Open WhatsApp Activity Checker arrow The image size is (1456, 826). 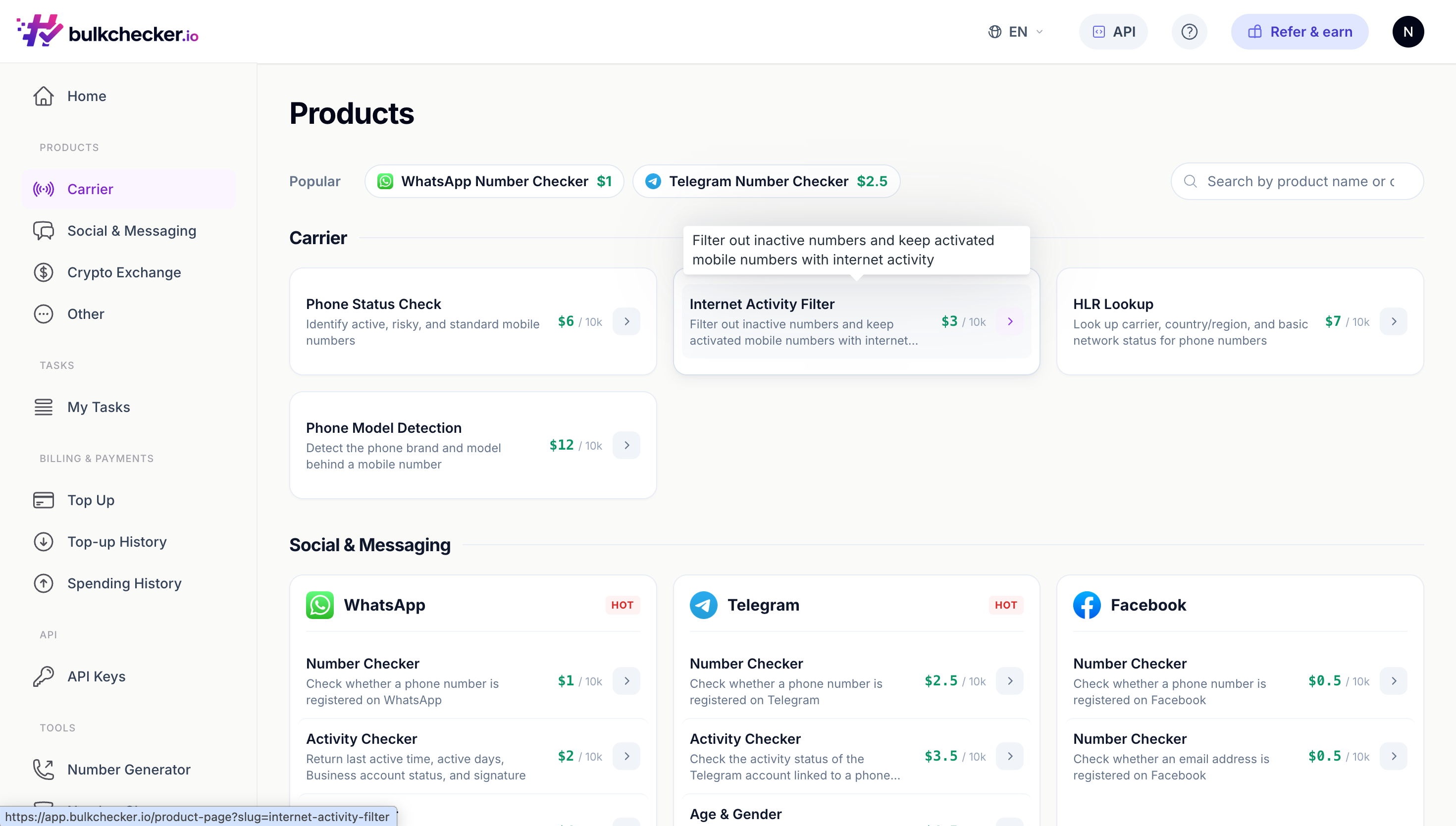(x=626, y=756)
